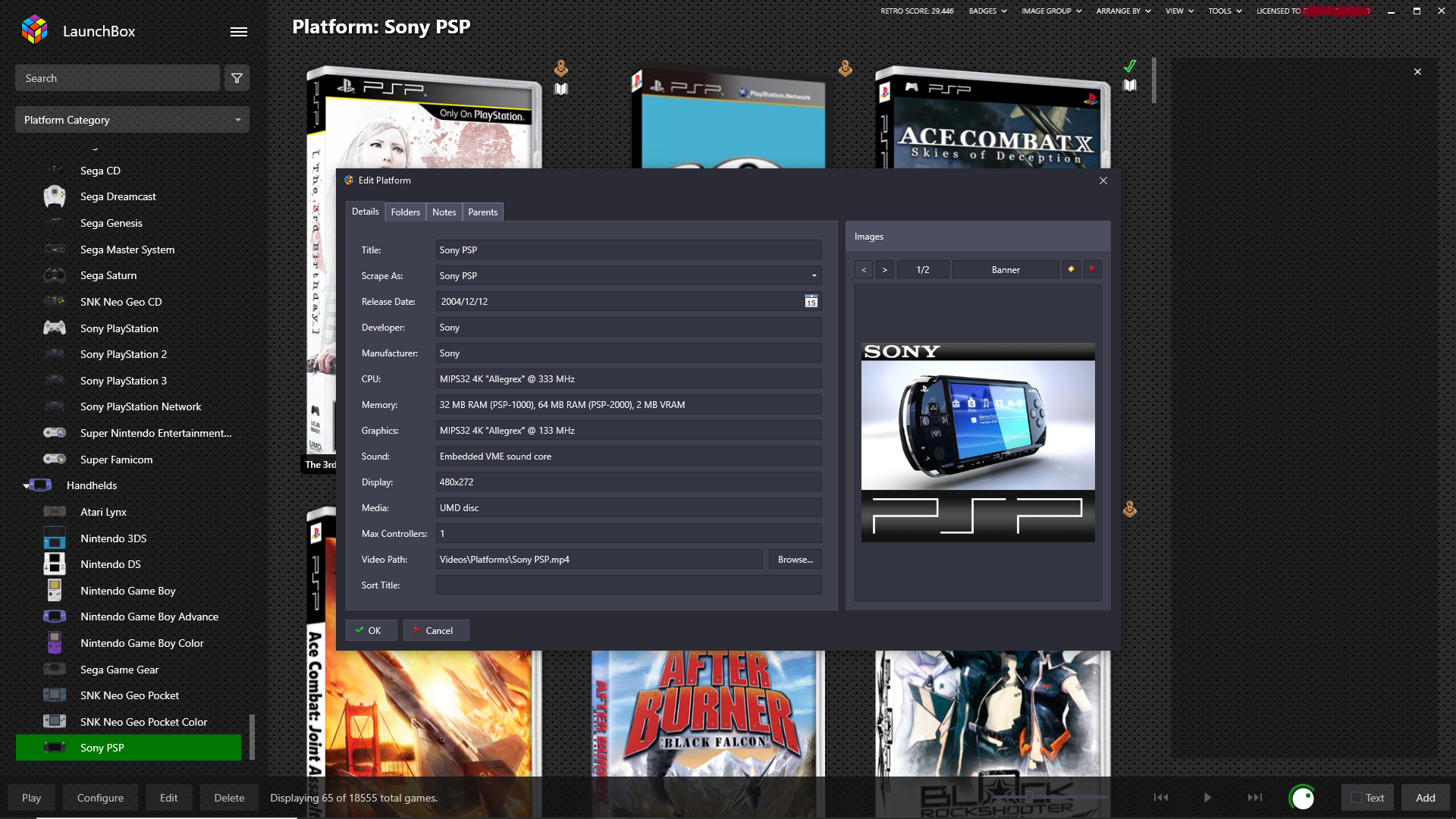
Task: Click the green volume knob
Action: (x=1301, y=798)
